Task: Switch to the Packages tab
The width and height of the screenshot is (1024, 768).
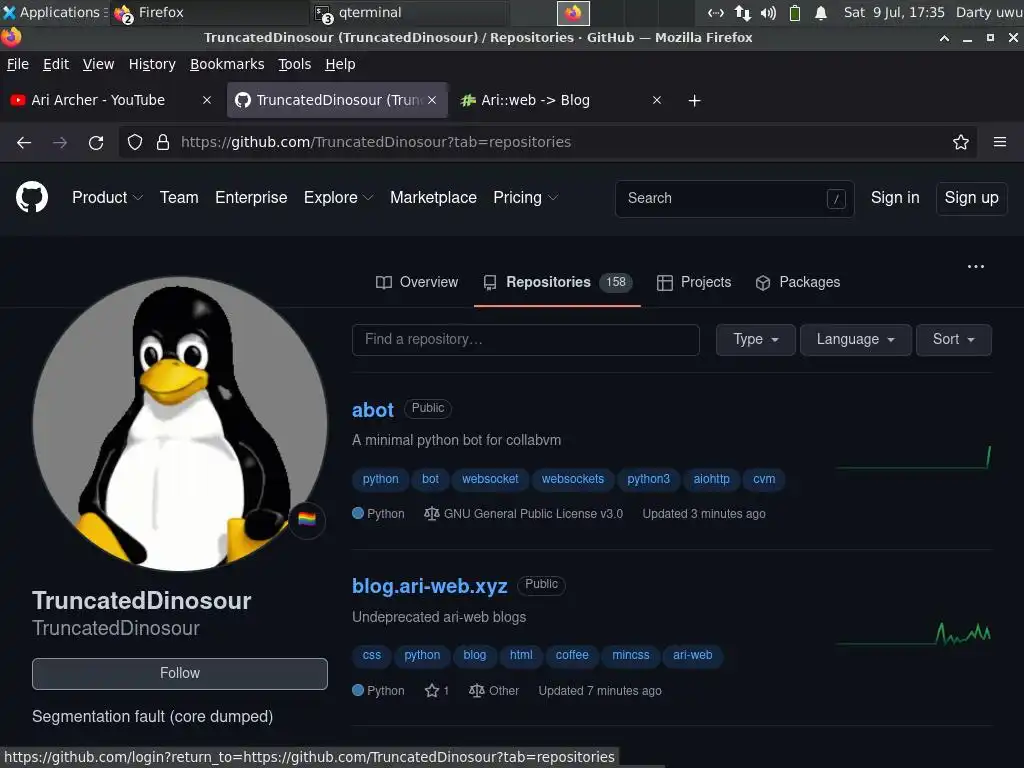Action: [797, 282]
